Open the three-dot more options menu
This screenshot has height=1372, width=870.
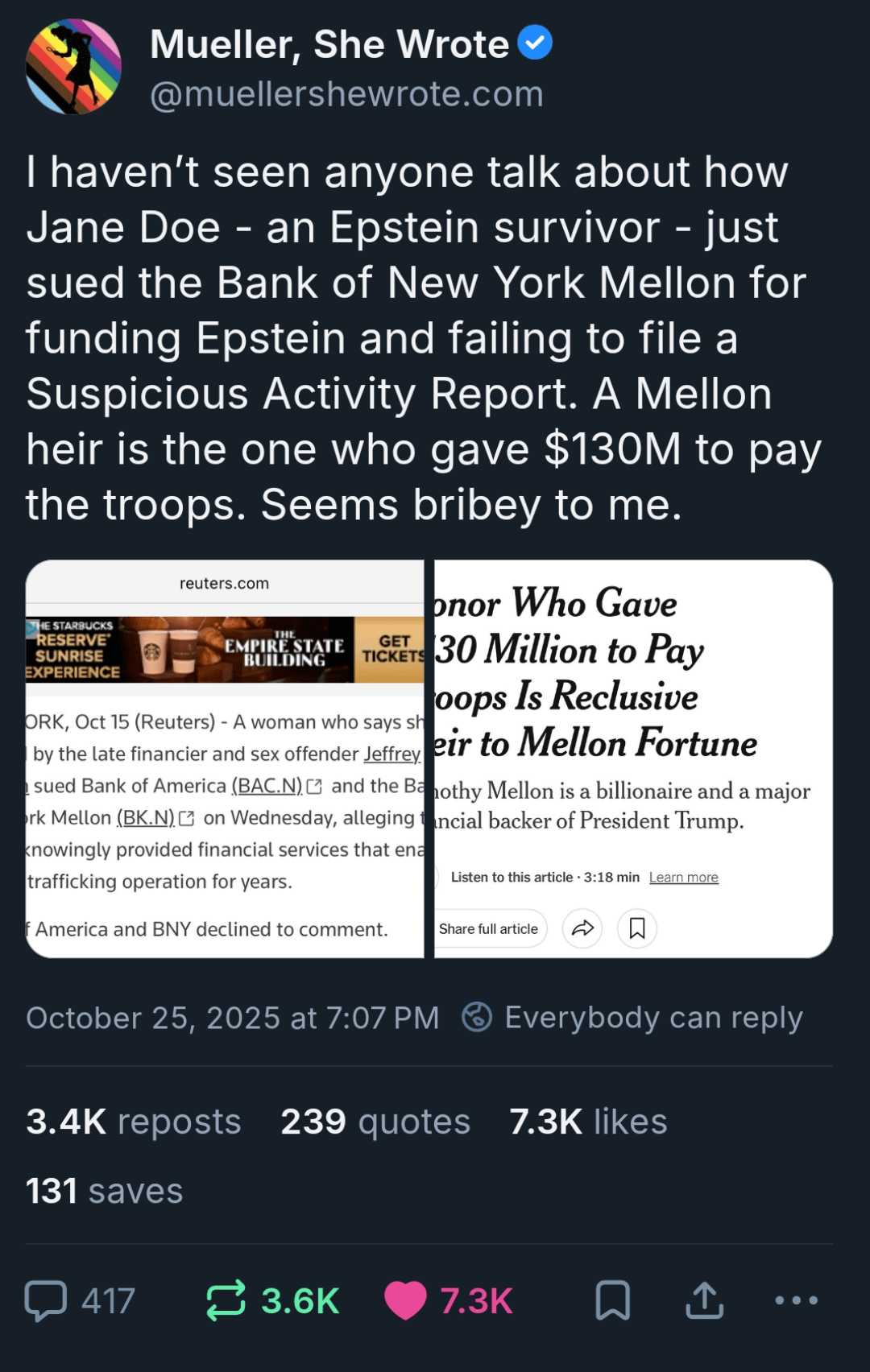point(796,1300)
